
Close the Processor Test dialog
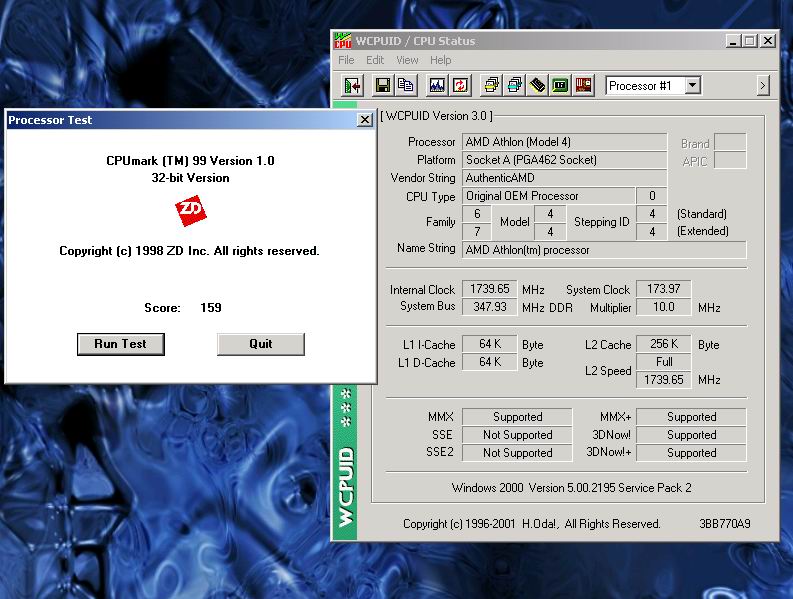pos(364,120)
